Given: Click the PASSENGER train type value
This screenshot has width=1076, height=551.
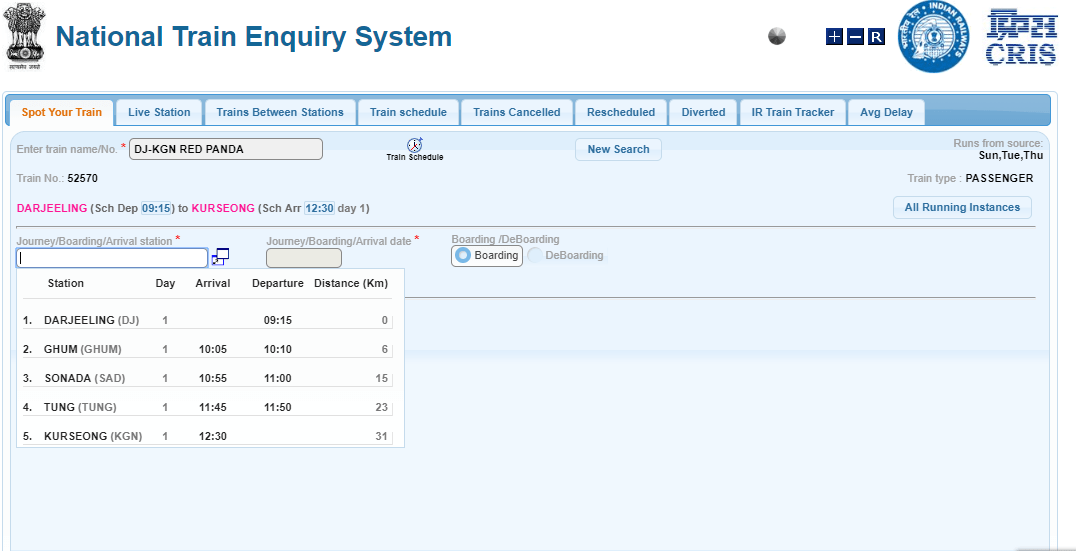Looking at the screenshot, I should click(x=999, y=178).
